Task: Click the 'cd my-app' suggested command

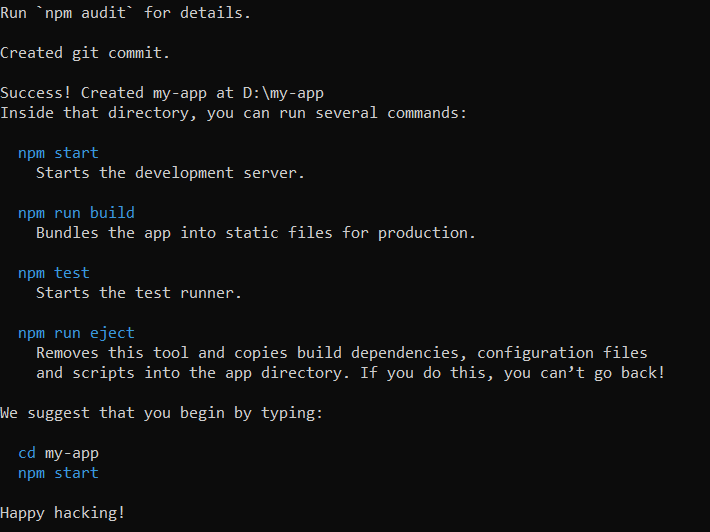Action: tap(58, 454)
